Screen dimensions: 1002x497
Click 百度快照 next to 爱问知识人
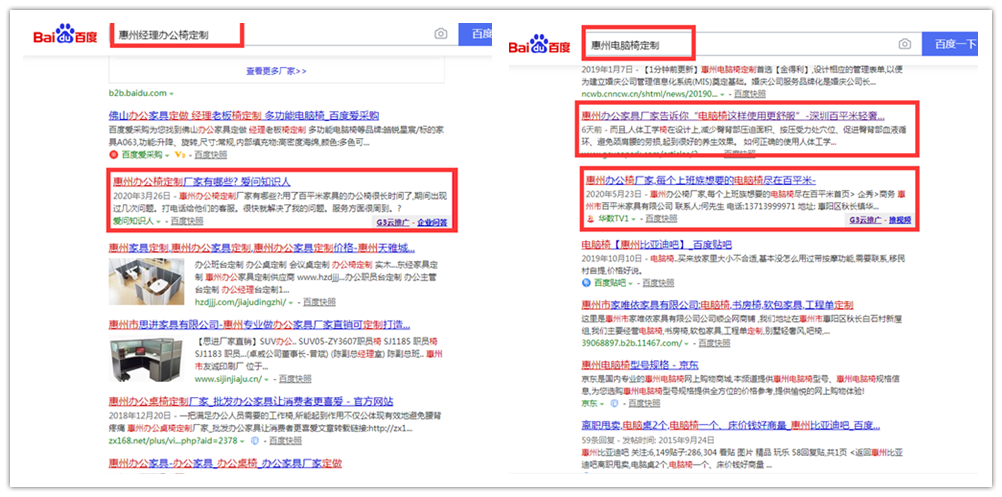(187, 222)
